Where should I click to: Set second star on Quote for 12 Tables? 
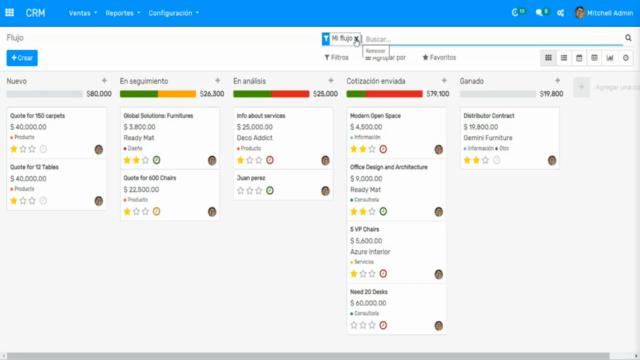23,200
